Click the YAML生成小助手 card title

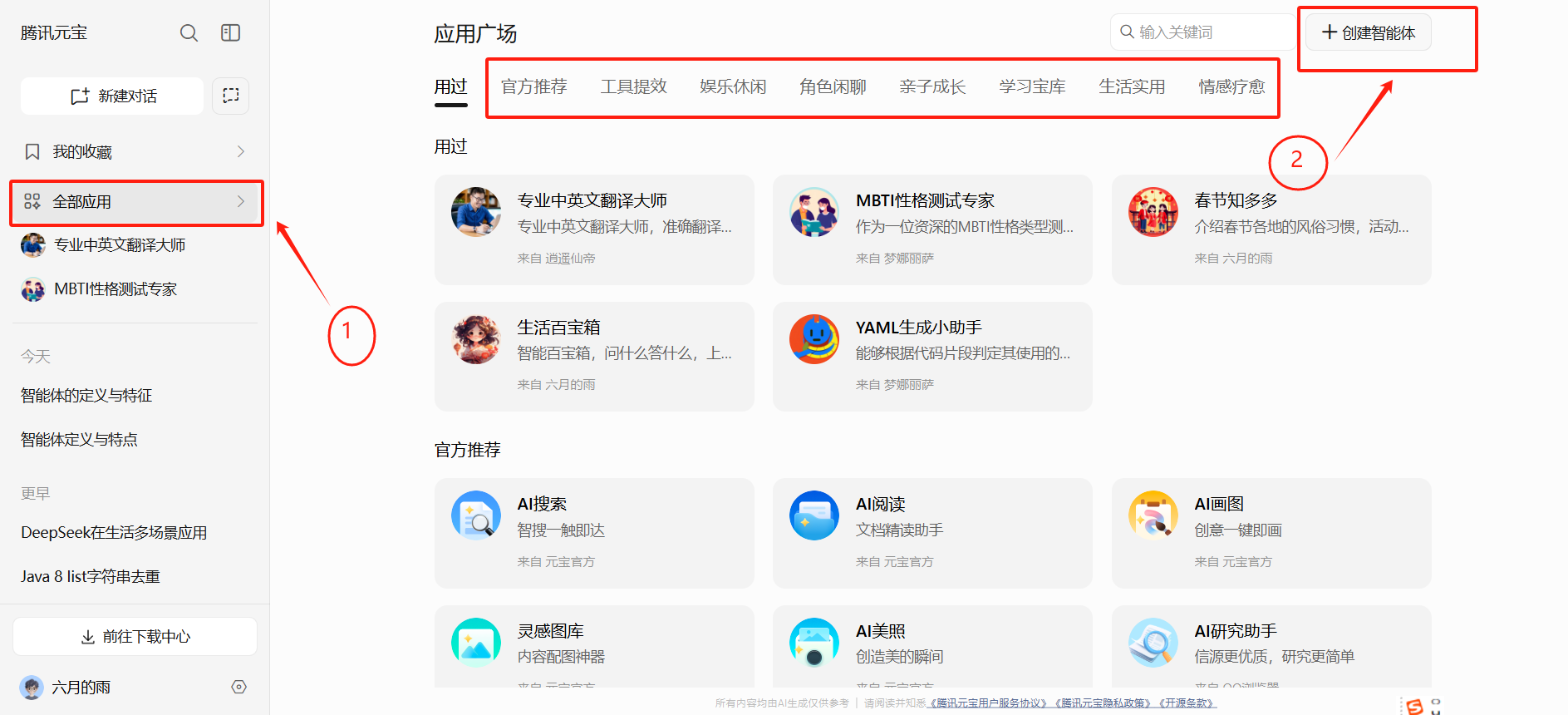click(919, 328)
